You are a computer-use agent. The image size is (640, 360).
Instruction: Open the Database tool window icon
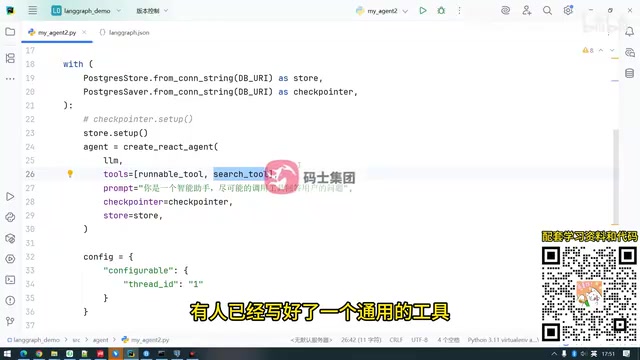629,73
